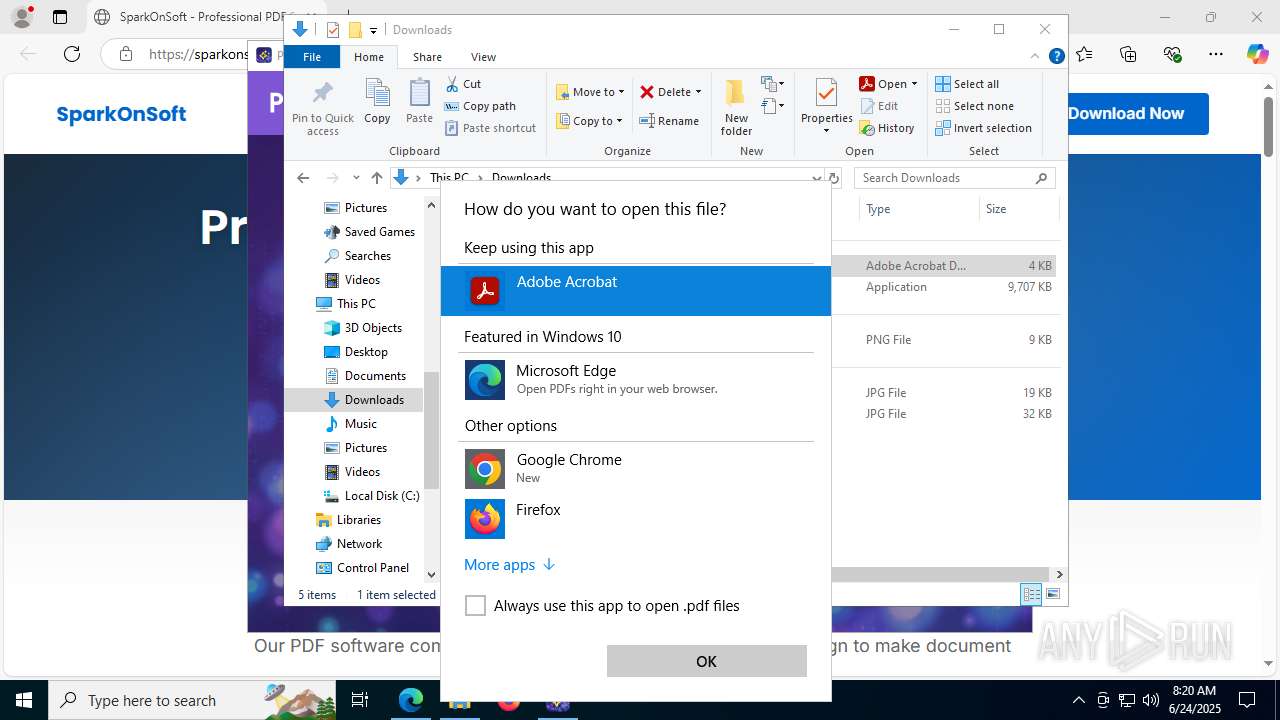Viewport: 1280px width, 720px height.
Task: Select Firefox as the opening app
Action: point(636,519)
